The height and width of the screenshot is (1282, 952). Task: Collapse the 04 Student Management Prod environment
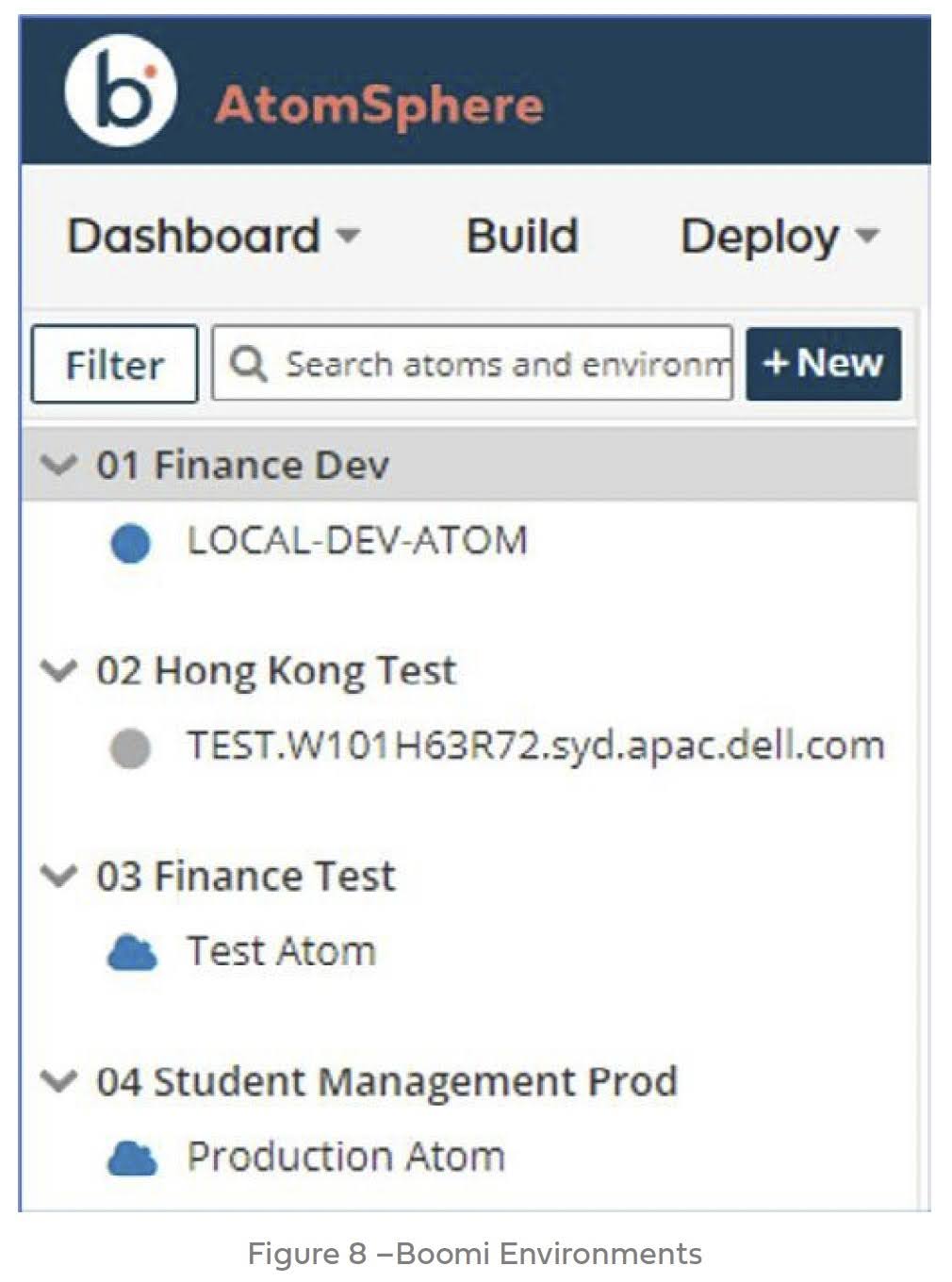(x=58, y=1080)
